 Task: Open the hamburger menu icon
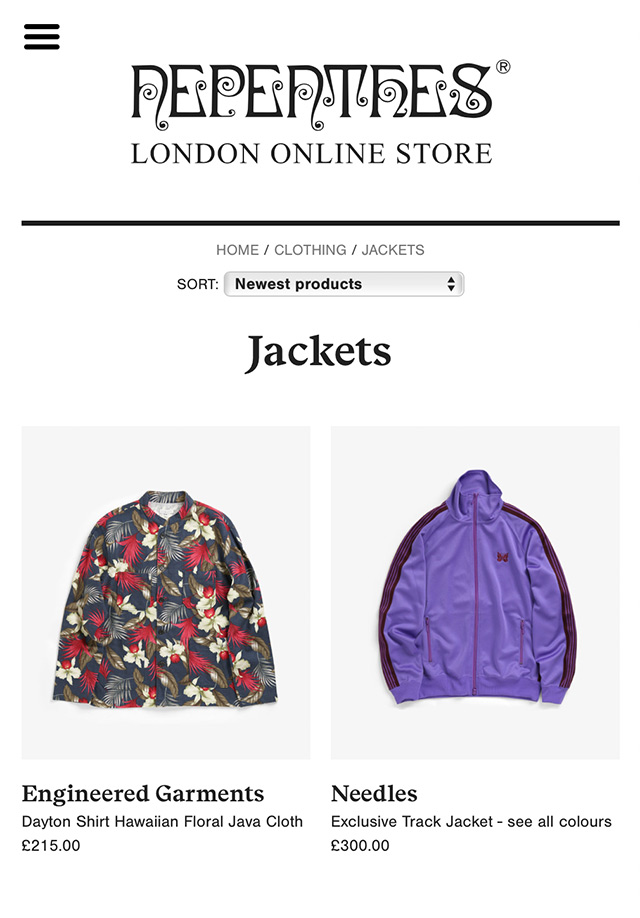coord(42,36)
